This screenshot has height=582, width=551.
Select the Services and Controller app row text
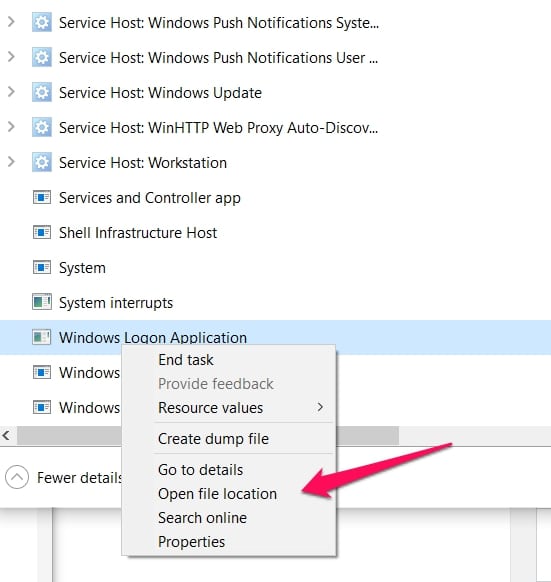pos(150,198)
